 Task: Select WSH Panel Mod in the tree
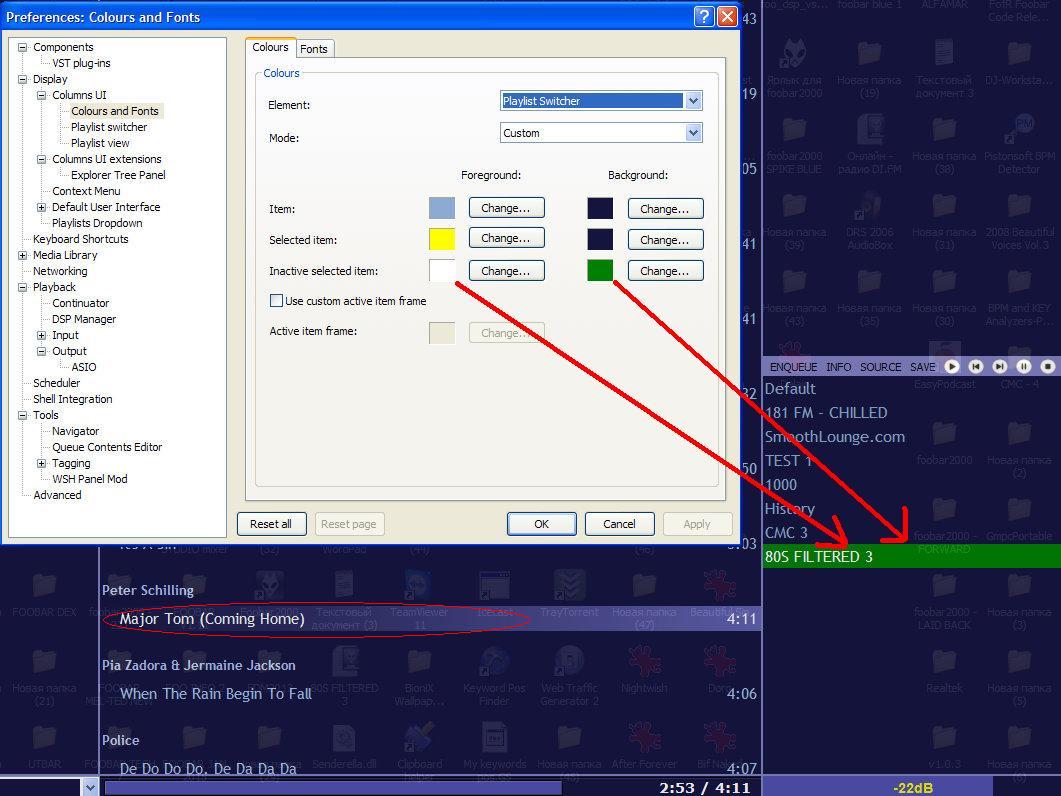click(x=90, y=479)
